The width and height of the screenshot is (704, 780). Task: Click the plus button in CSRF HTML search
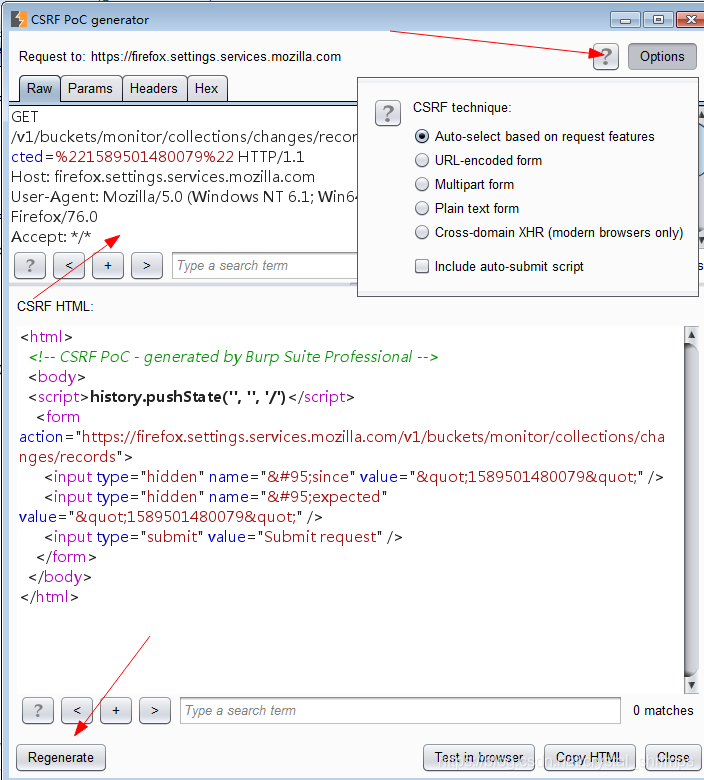pos(116,710)
